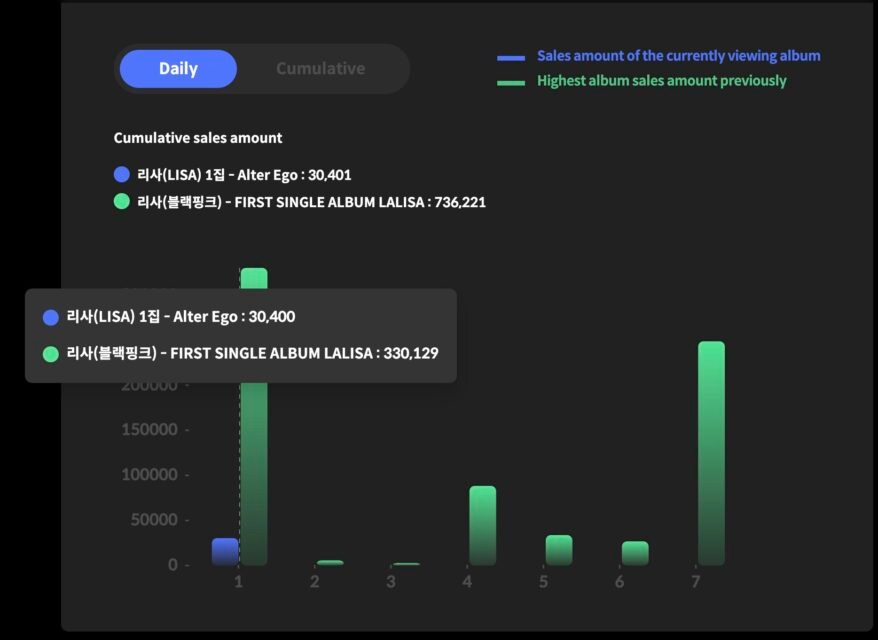Click the 'Cumulative sales amount' heading
The image size is (878, 640).
pyautogui.click(x=198, y=138)
